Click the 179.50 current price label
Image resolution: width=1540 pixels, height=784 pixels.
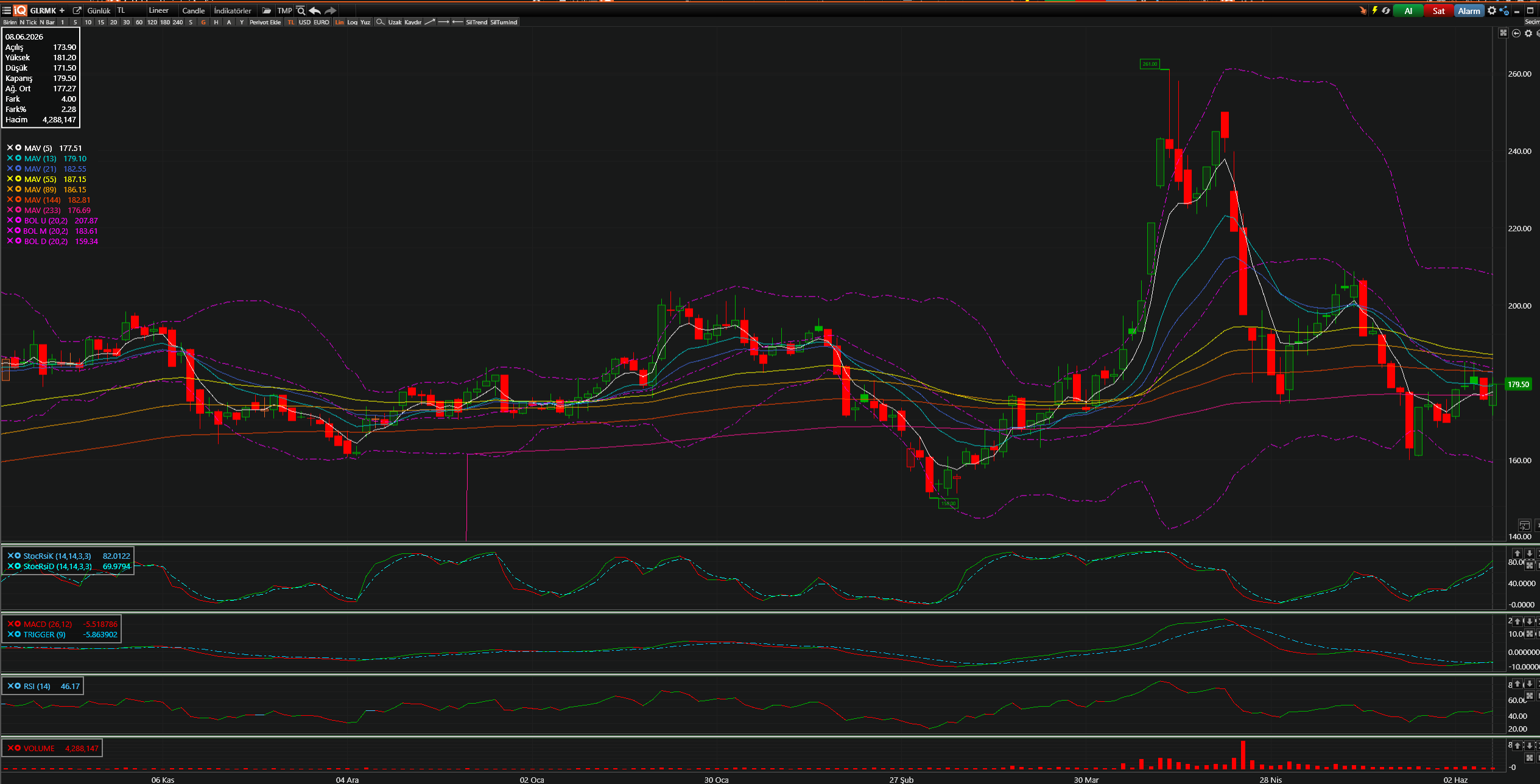[x=1518, y=384]
